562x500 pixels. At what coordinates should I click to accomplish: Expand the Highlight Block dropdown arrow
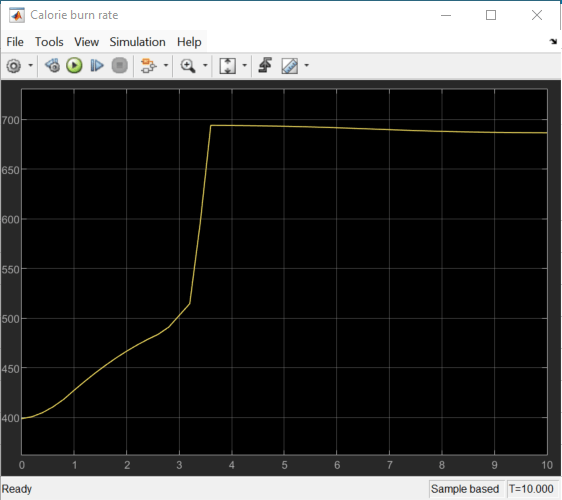pos(166,66)
